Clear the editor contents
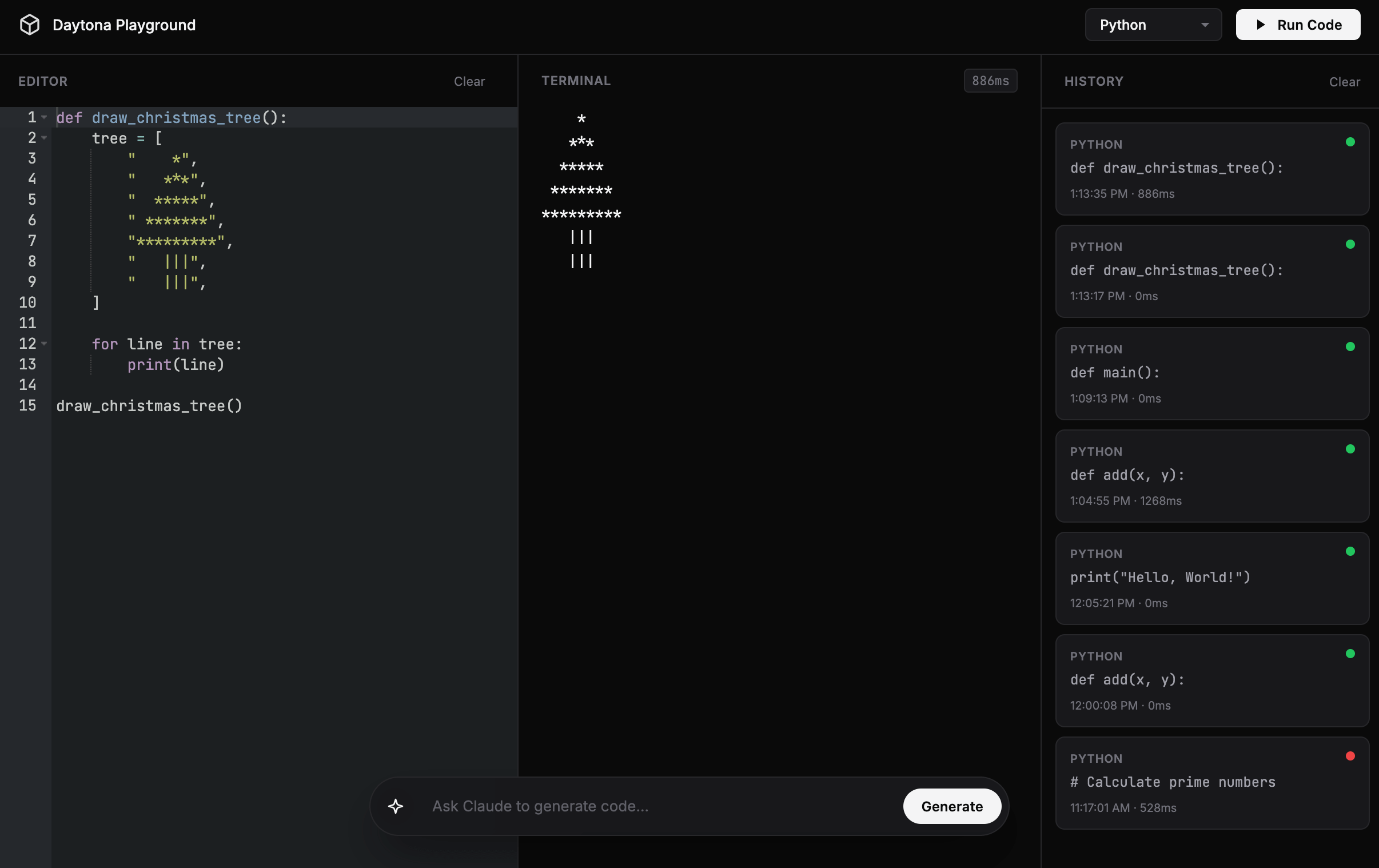The image size is (1379, 868). point(469,81)
